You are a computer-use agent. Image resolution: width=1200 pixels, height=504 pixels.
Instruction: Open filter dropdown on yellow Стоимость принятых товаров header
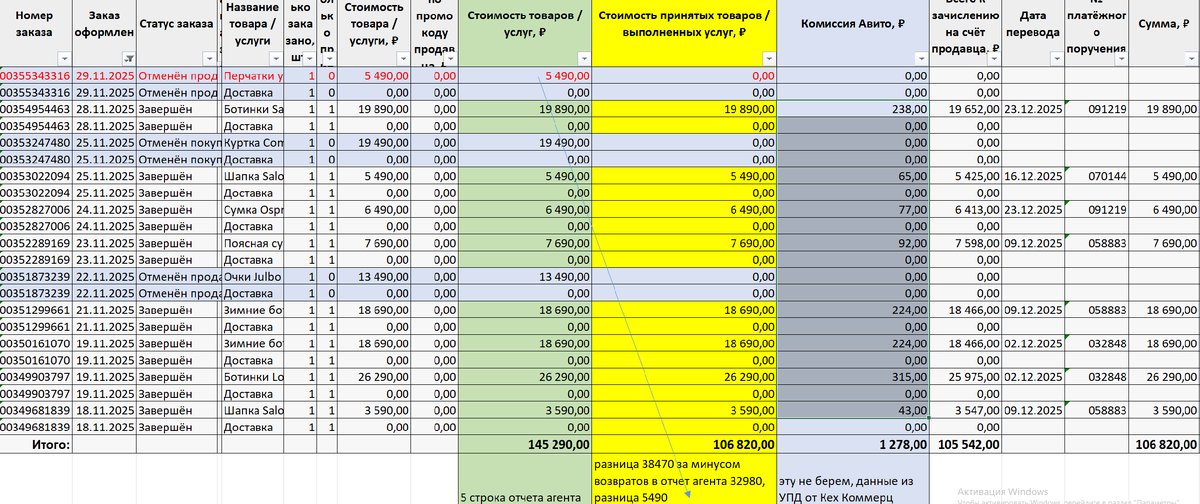click(x=767, y=60)
